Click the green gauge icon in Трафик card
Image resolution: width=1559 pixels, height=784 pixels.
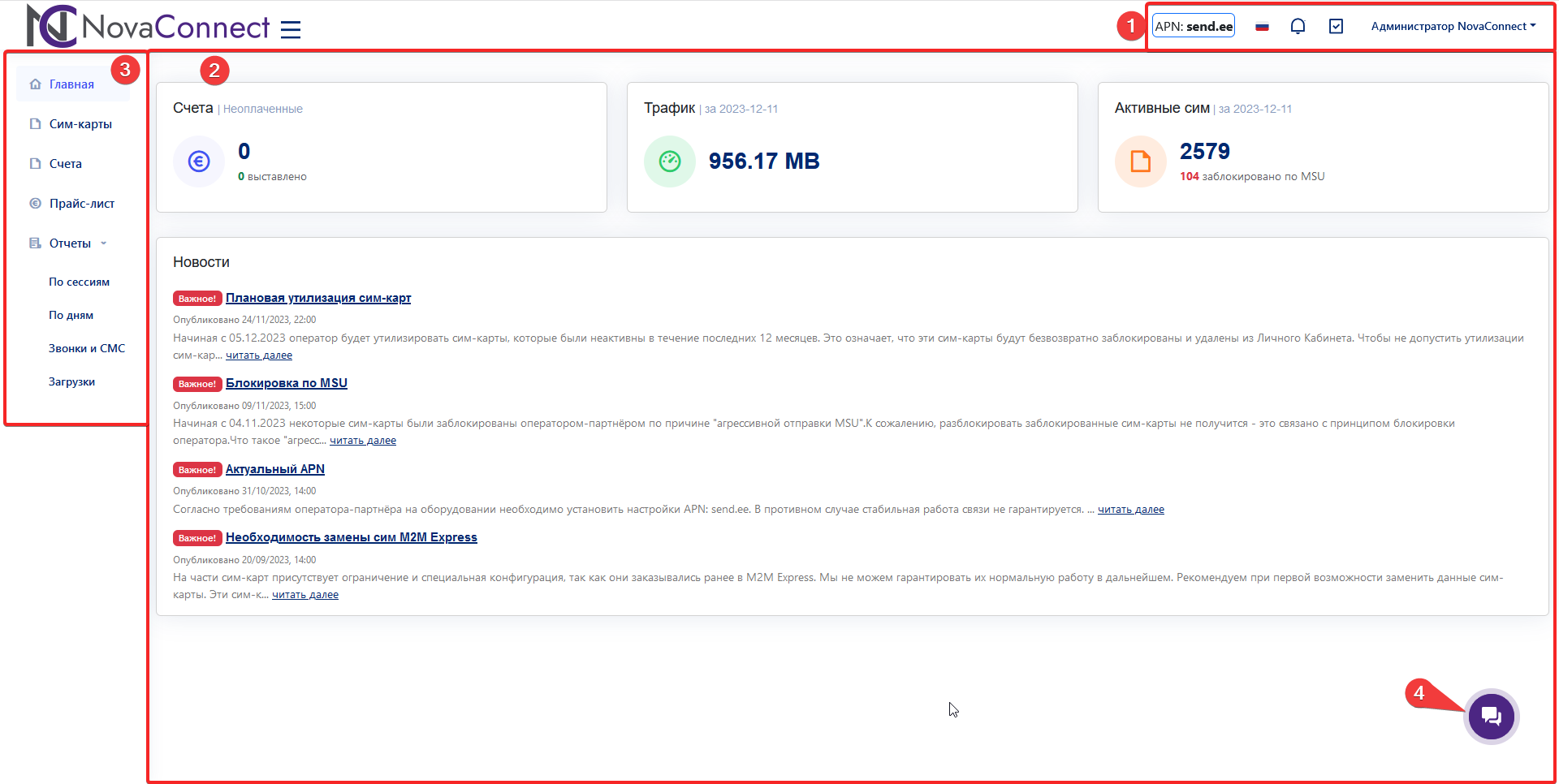pos(670,162)
